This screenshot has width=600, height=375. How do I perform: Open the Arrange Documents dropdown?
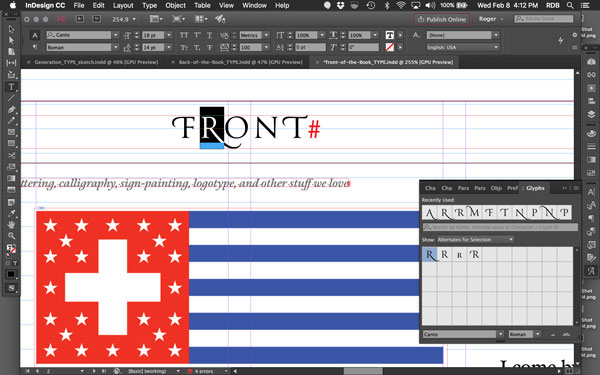(x=201, y=19)
